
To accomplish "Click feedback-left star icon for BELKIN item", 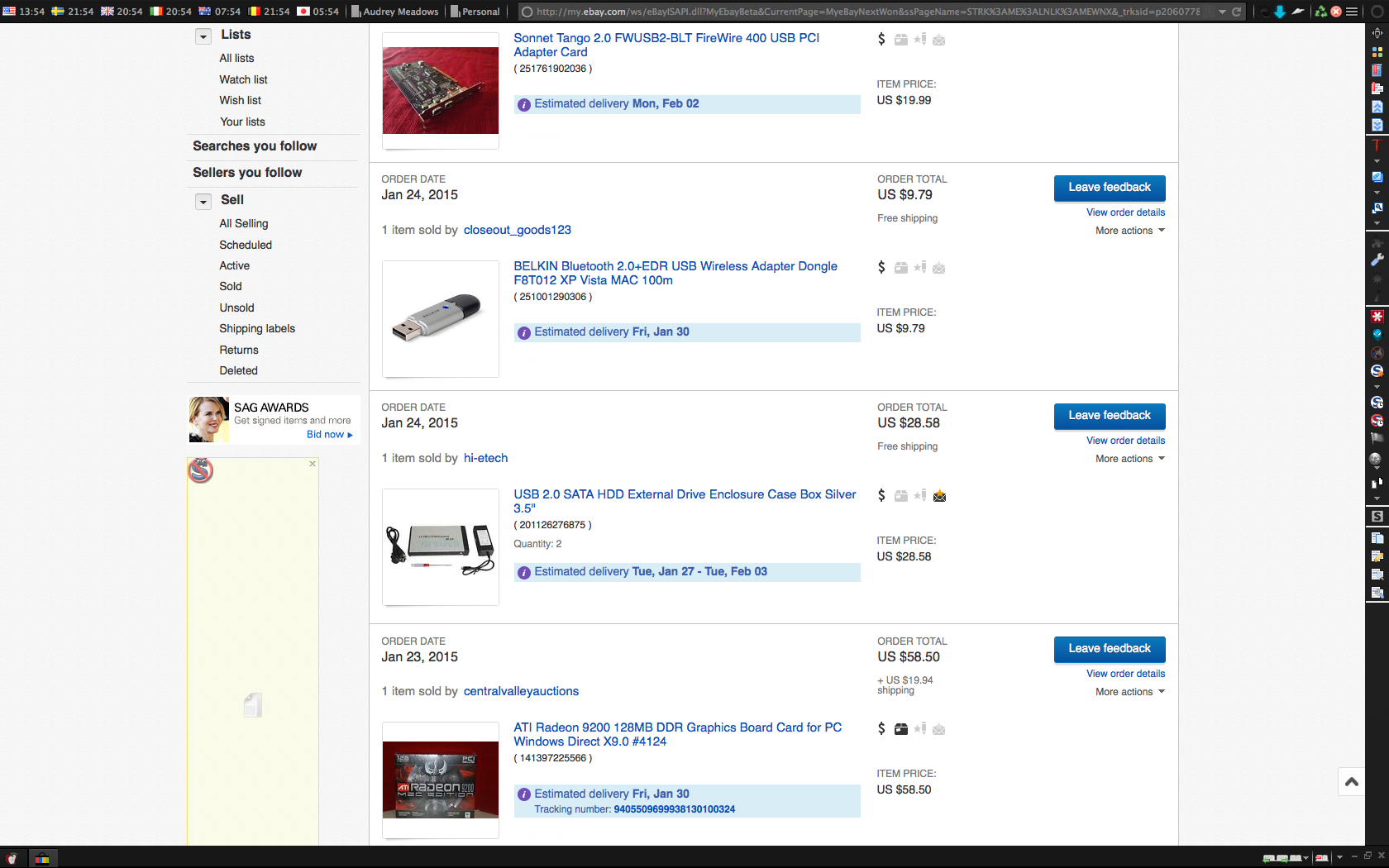I will click(920, 267).
